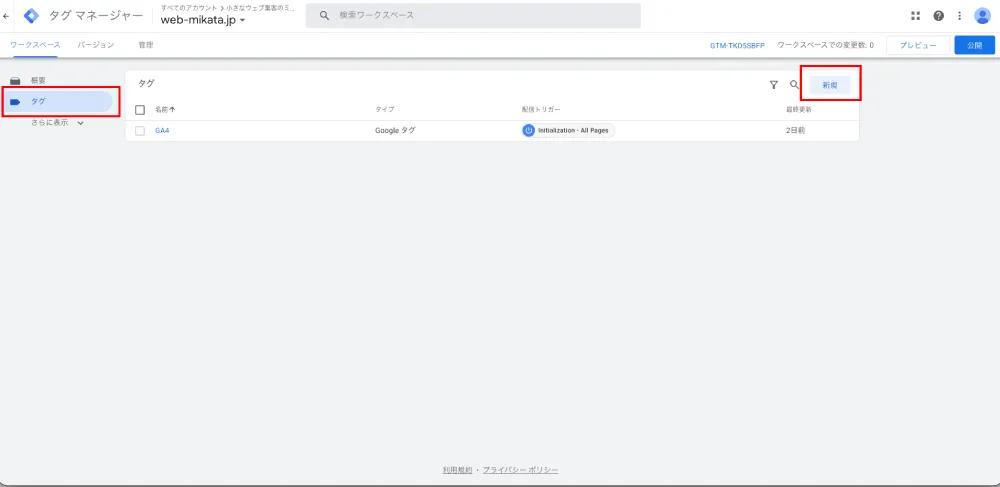1000x487 pixels.
Task: Switch to the ワークスペース tab
Action: point(35,45)
